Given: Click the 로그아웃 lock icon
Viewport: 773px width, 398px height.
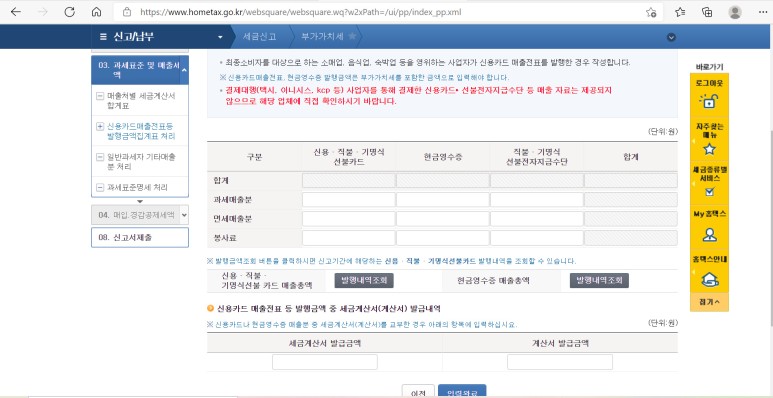Looking at the screenshot, I should (x=709, y=102).
